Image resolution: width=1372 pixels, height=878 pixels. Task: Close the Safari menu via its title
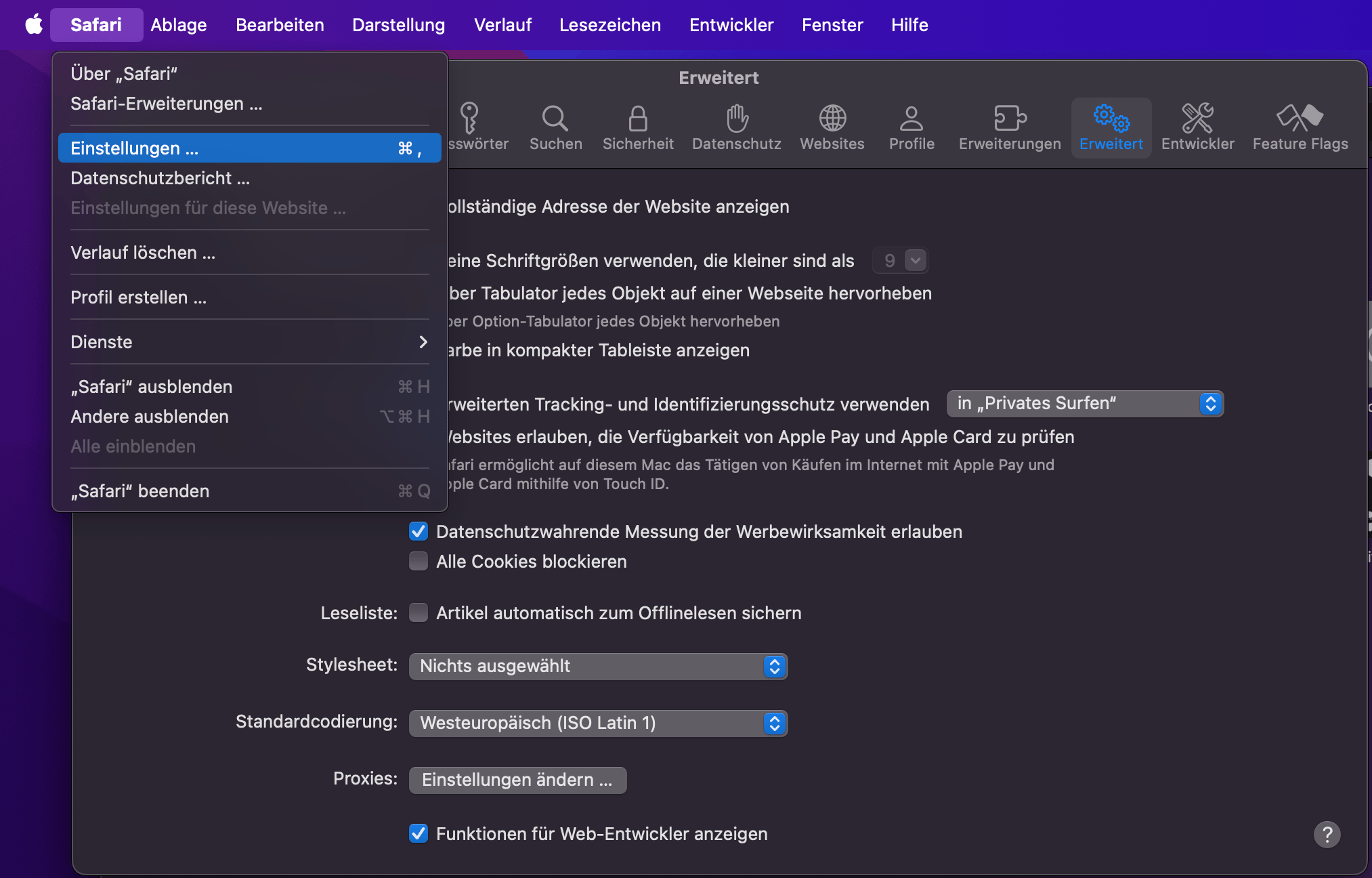point(96,25)
